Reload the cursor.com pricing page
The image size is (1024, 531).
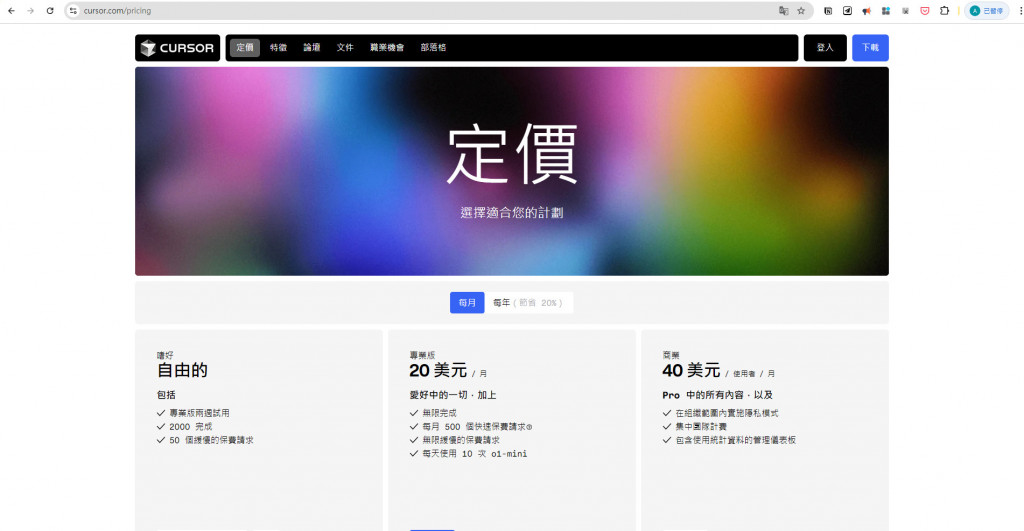click(x=50, y=10)
